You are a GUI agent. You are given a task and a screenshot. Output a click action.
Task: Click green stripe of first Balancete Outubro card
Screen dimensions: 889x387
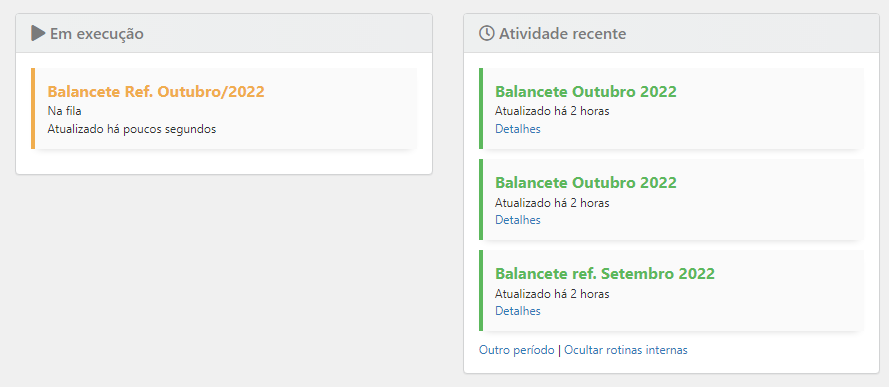coord(481,109)
